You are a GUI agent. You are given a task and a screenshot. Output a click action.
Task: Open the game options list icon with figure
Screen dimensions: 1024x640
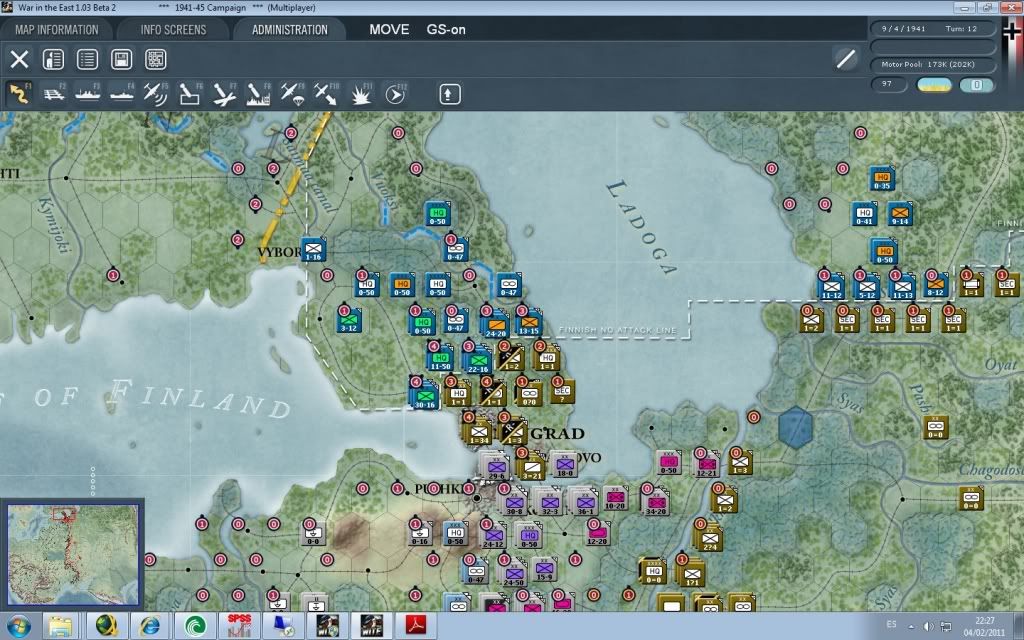coord(54,59)
